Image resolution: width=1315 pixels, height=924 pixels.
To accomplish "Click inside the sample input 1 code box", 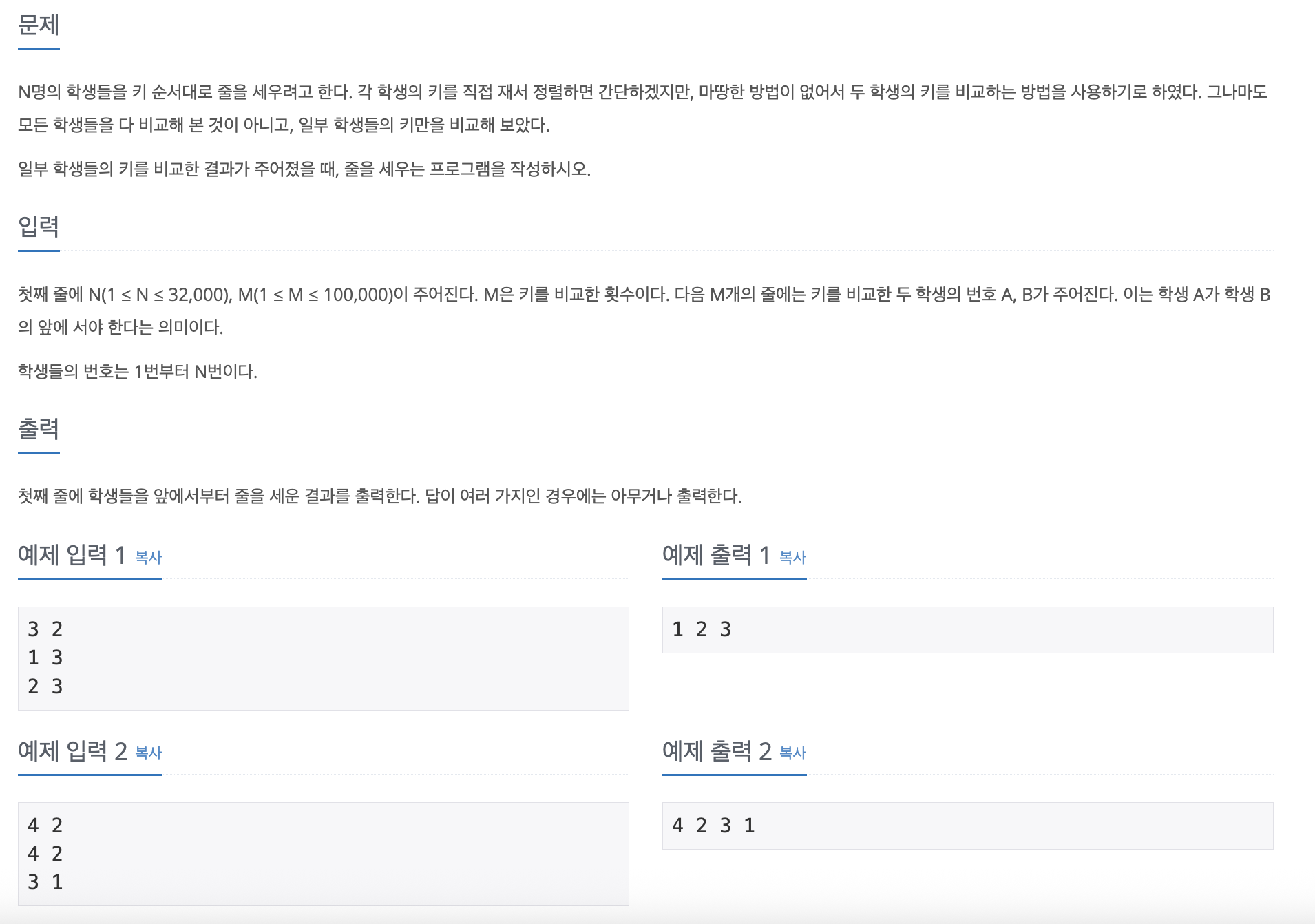I will click(x=324, y=658).
